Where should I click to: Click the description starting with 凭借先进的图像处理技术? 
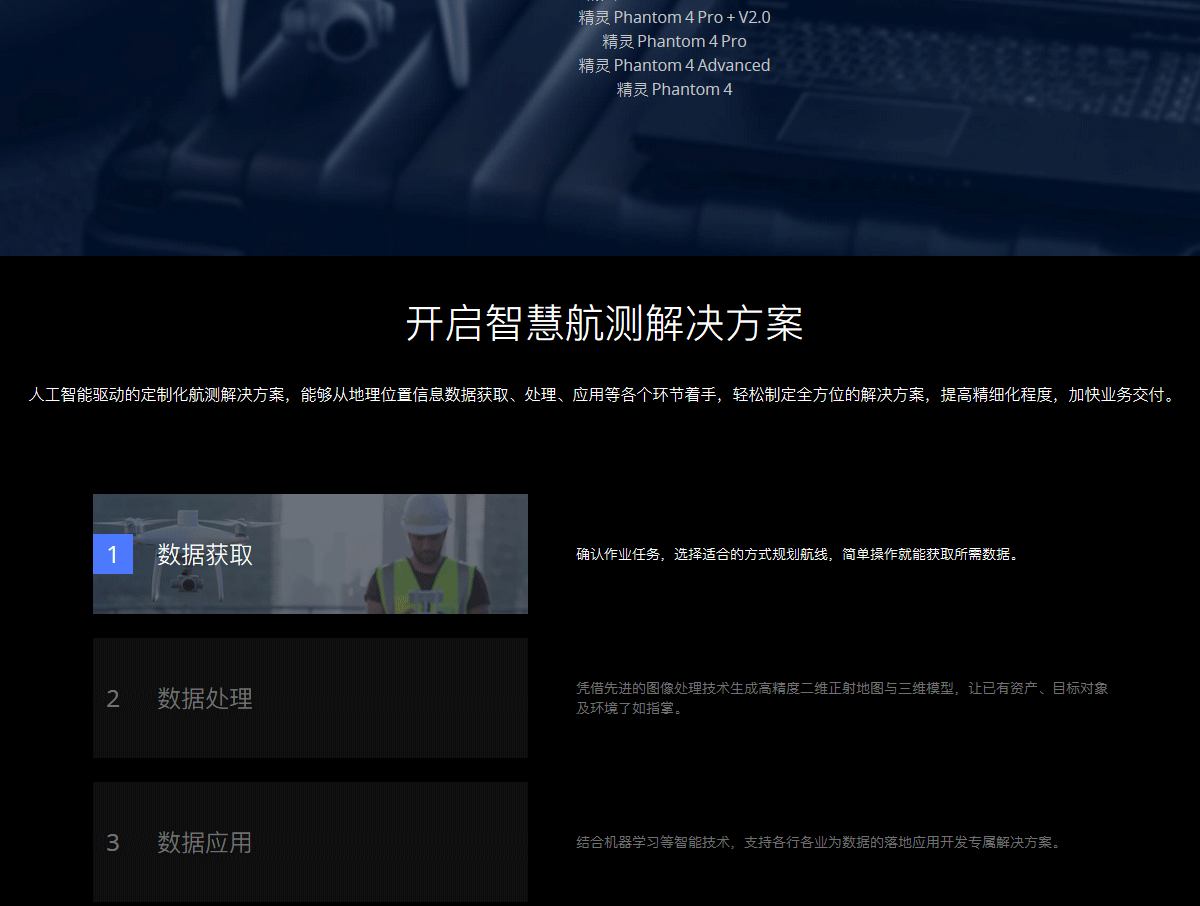tap(841, 698)
